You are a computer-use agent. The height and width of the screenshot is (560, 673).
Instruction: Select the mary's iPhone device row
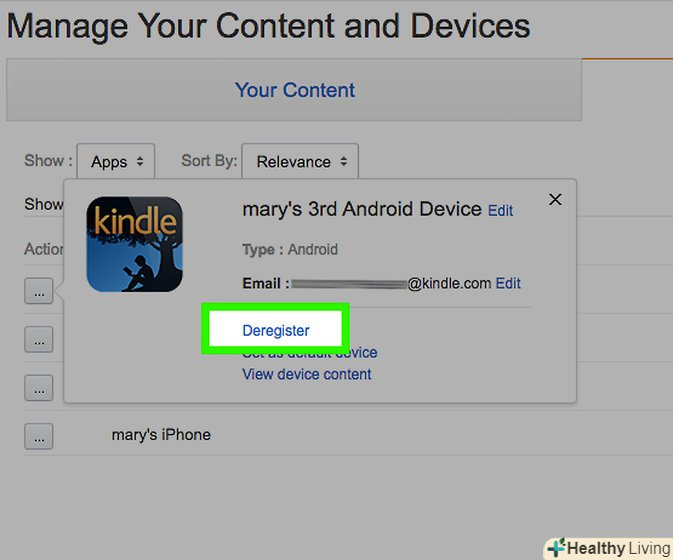348,435
